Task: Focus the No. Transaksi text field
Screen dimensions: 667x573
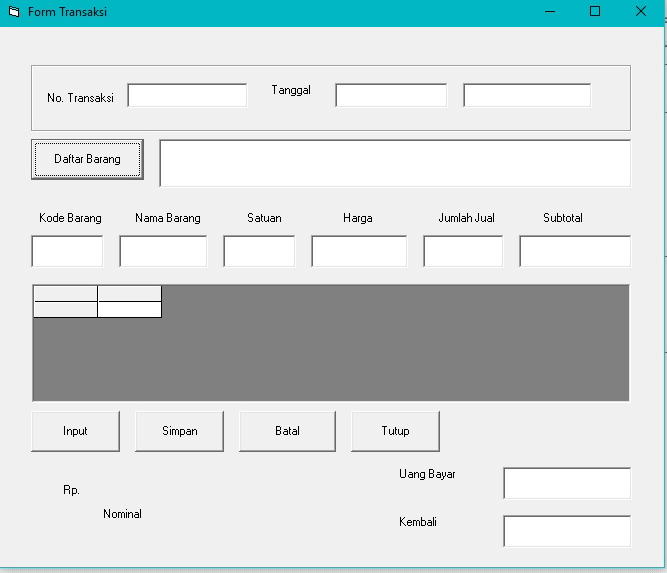Action: coord(187,96)
